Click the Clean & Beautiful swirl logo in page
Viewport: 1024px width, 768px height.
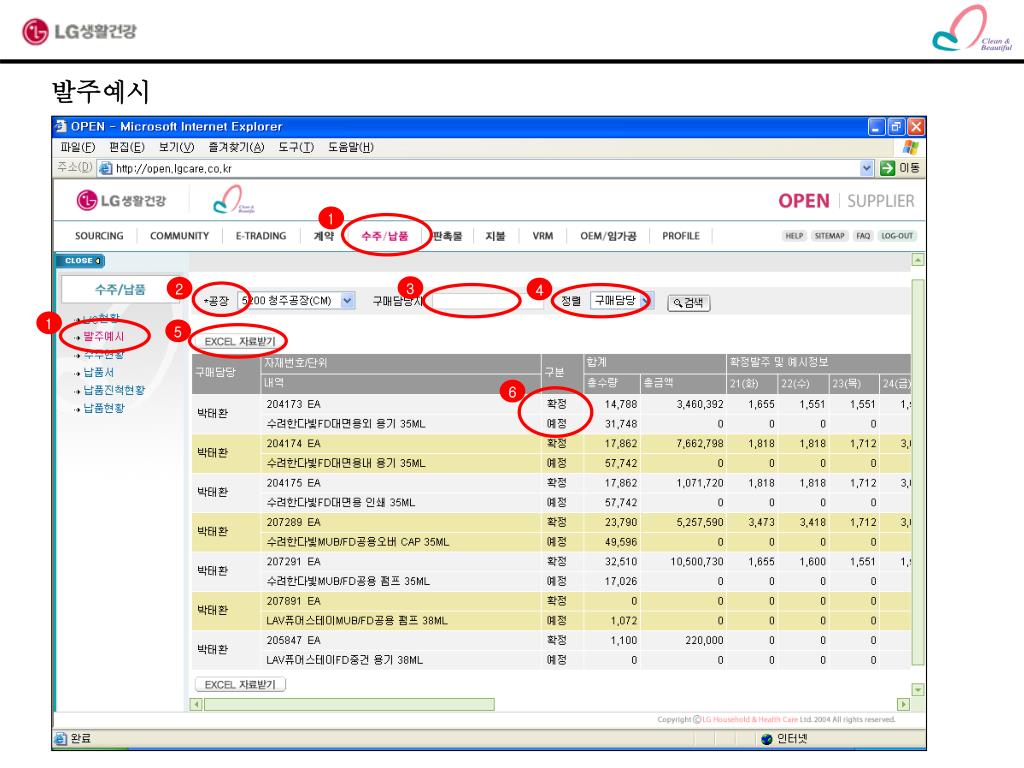234,199
